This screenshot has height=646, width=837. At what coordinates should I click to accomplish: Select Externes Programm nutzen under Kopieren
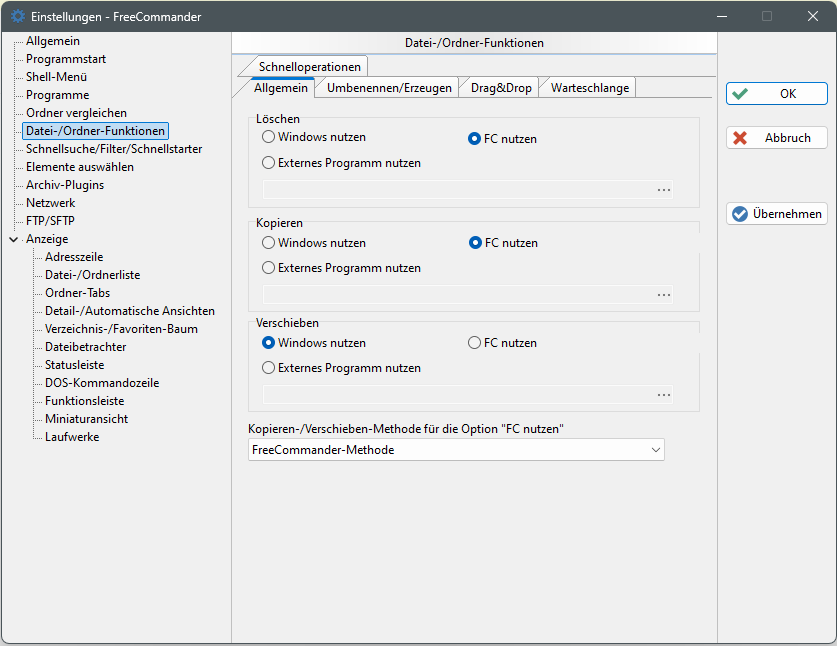268,268
